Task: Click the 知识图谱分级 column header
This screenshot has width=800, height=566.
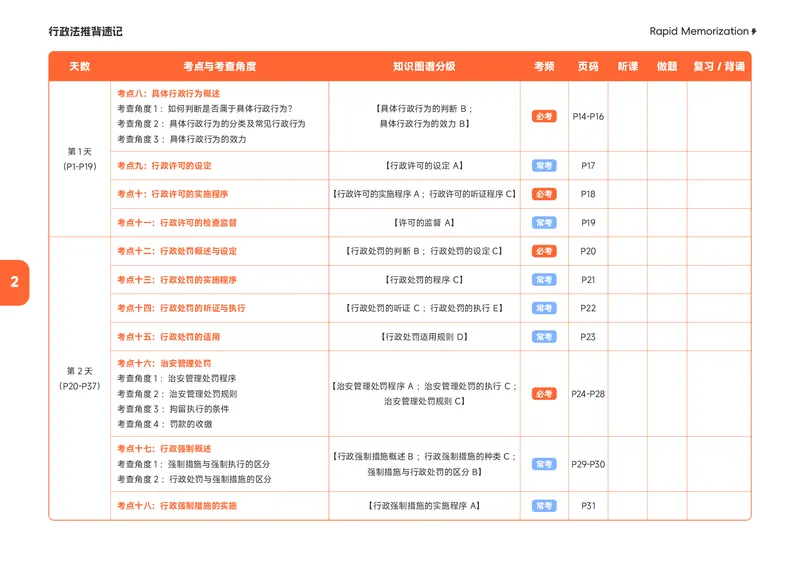Action: pos(424,66)
